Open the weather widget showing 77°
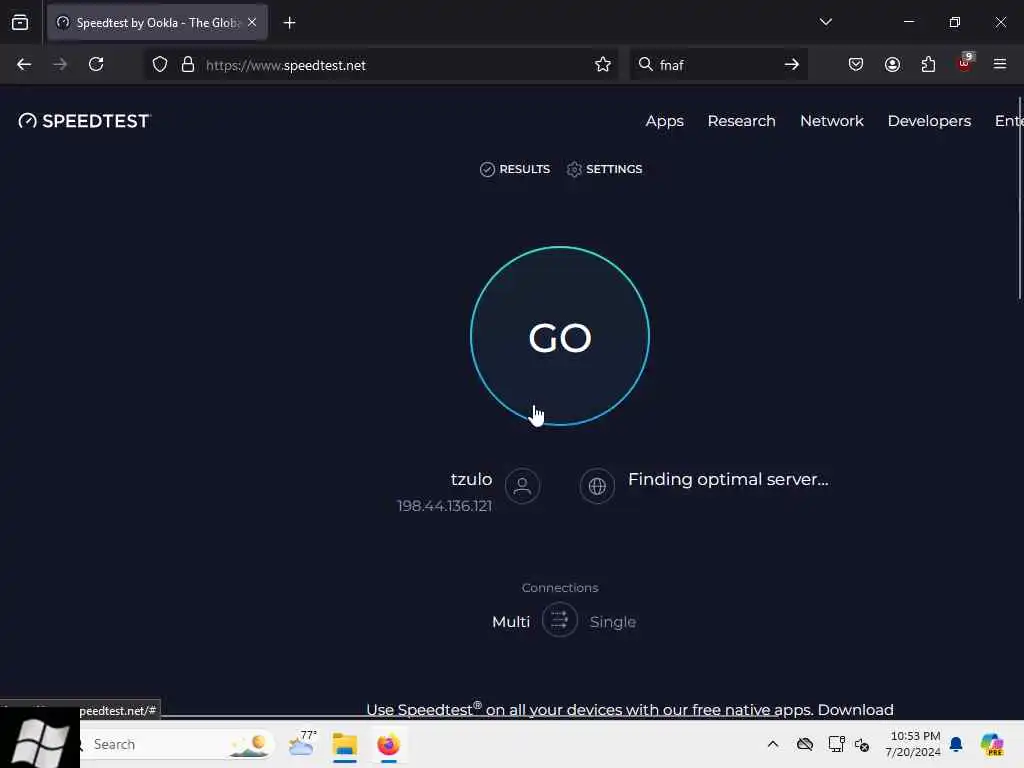Screen dimensions: 1024x768 pyautogui.click(x=302, y=744)
